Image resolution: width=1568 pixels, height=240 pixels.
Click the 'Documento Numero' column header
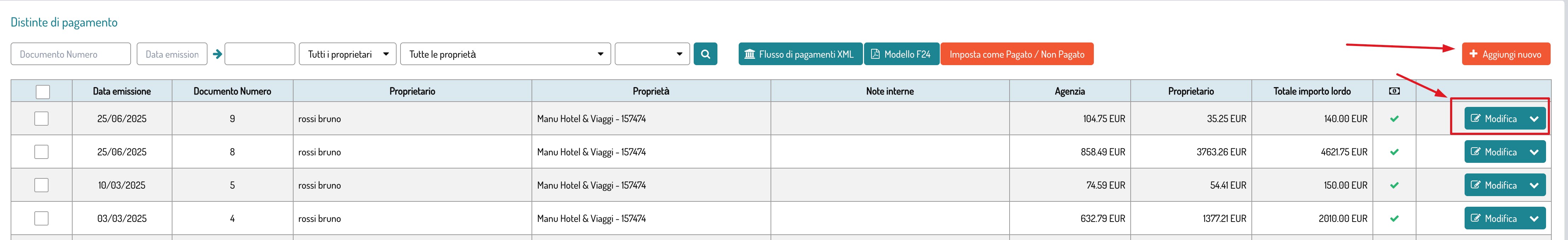(233, 91)
